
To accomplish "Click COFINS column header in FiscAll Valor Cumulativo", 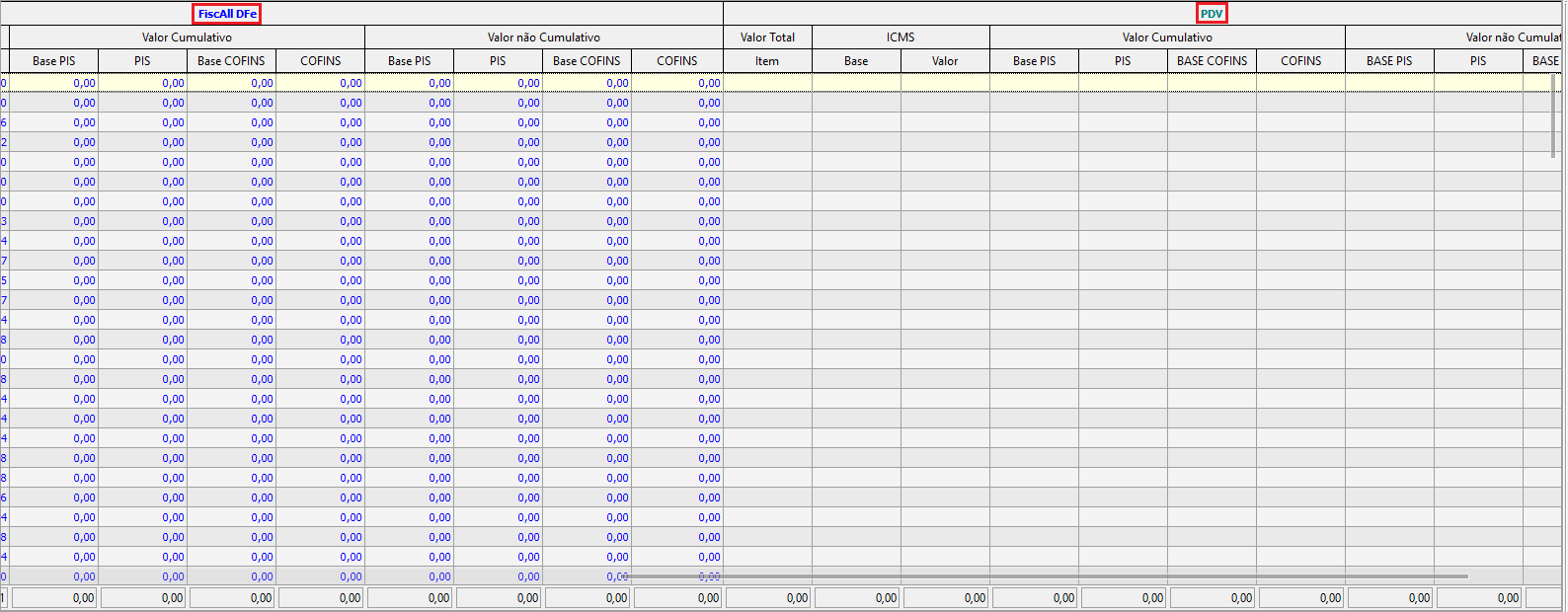I will click(x=321, y=61).
